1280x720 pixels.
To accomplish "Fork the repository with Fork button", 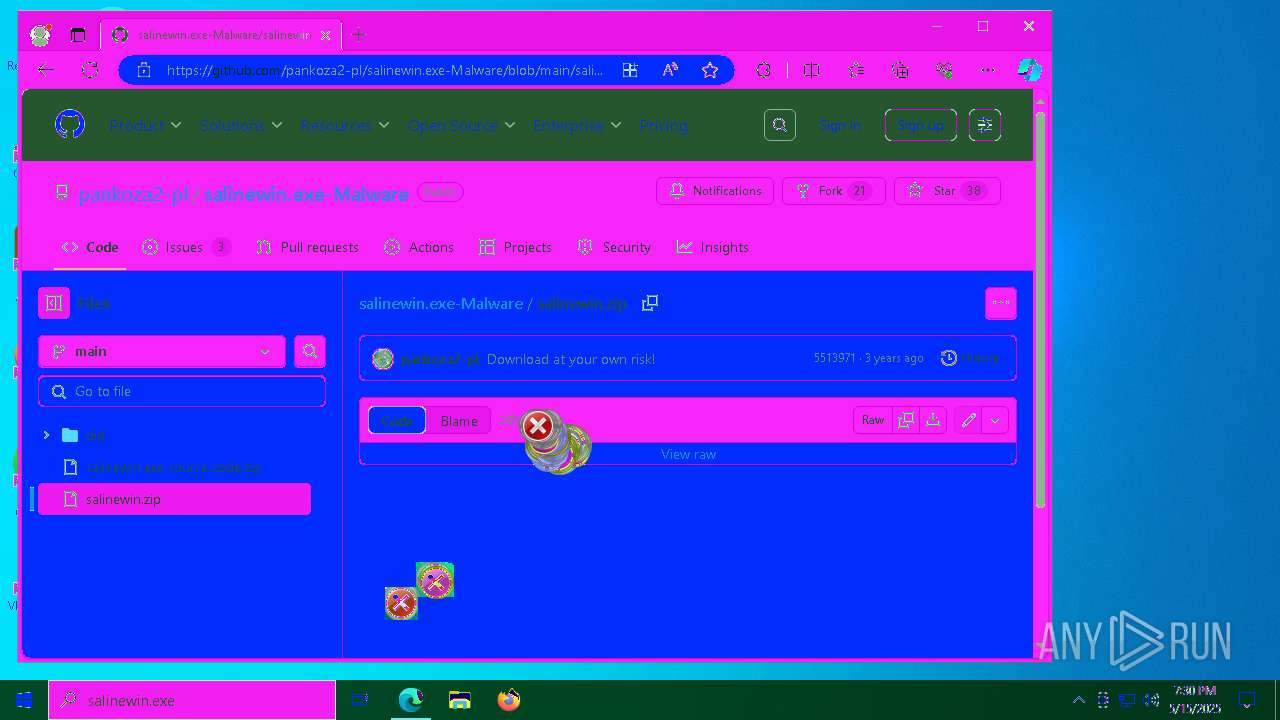I will pos(834,191).
